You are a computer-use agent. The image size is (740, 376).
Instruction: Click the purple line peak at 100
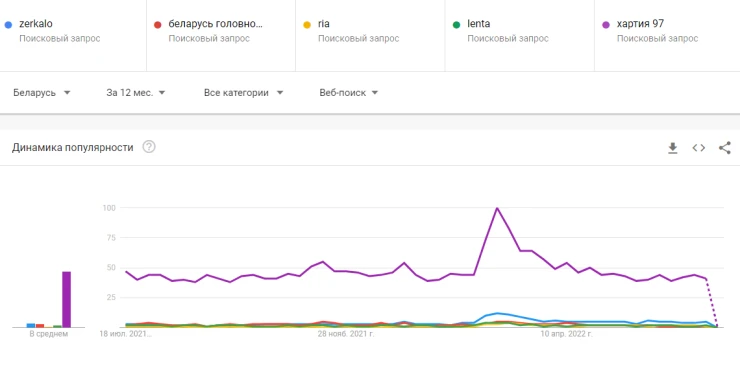point(497,208)
